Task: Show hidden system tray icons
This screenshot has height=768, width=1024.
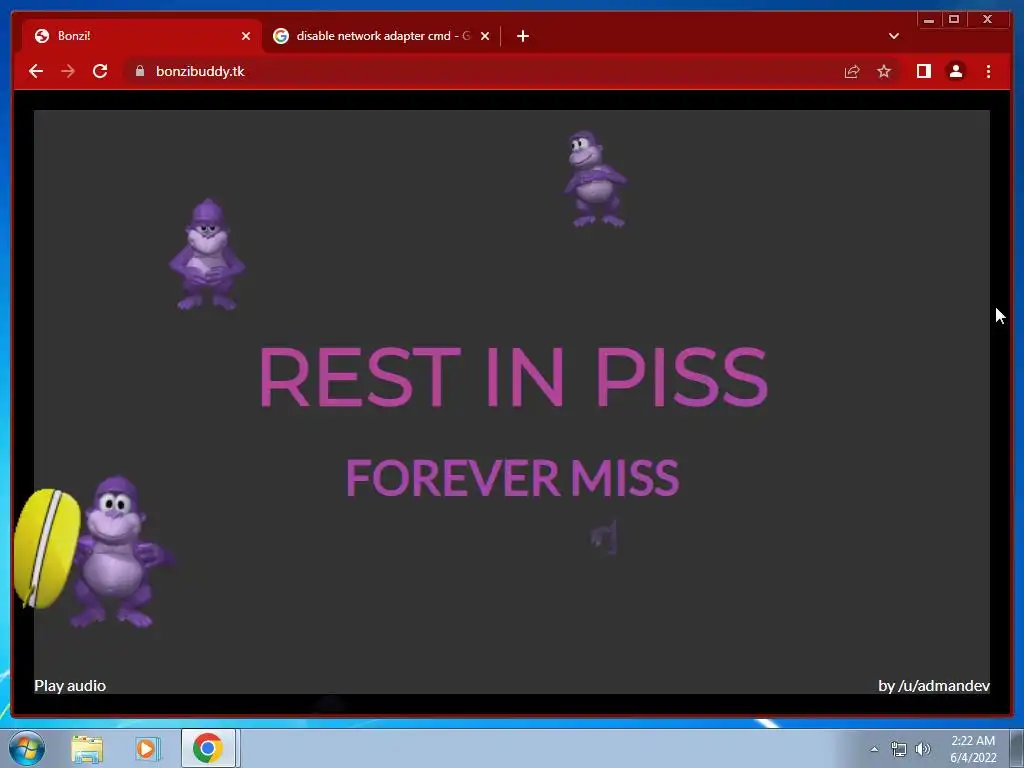Action: pos(874,750)
